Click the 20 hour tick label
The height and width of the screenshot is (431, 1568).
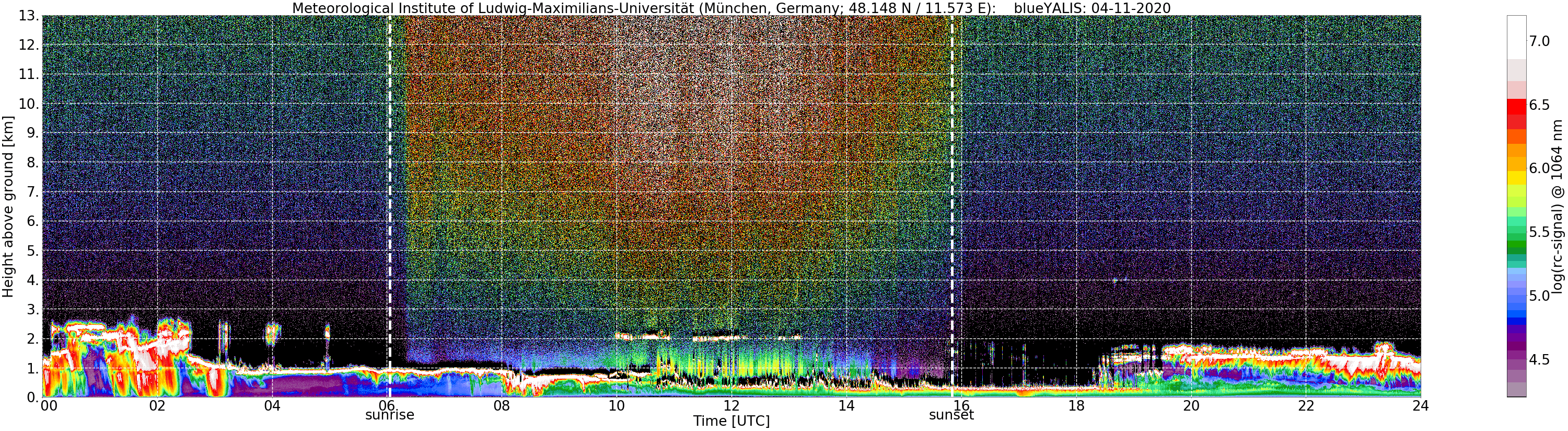point(1191,406)
